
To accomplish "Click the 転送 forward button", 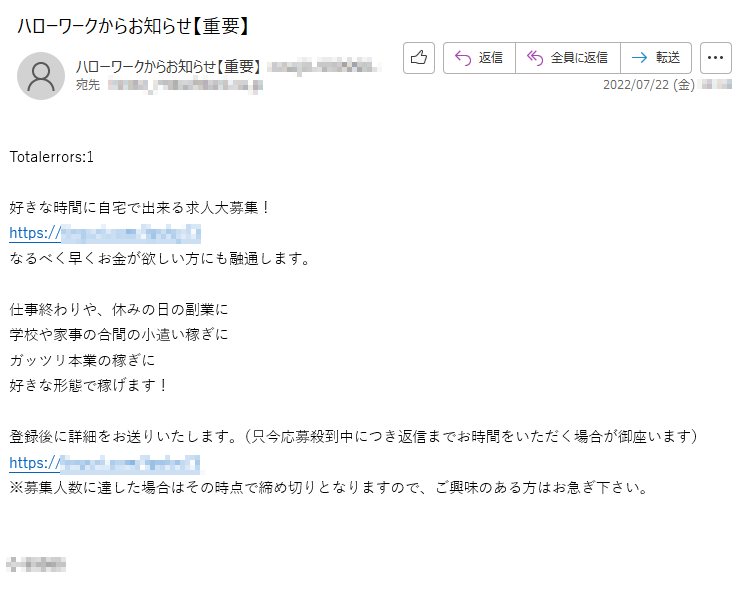I will 656,58.
